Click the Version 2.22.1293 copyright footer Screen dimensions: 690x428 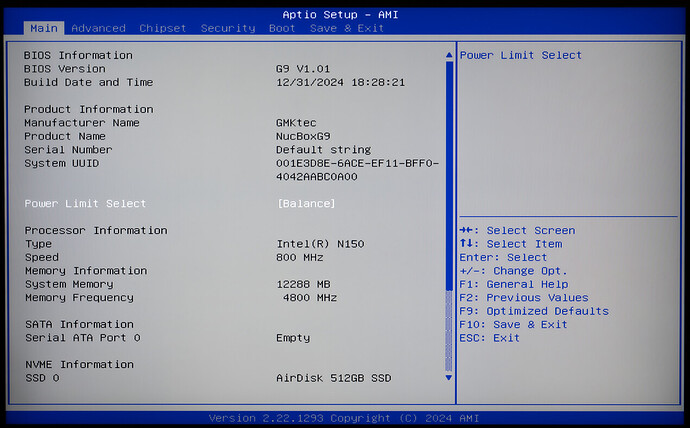tap(344, 418)
